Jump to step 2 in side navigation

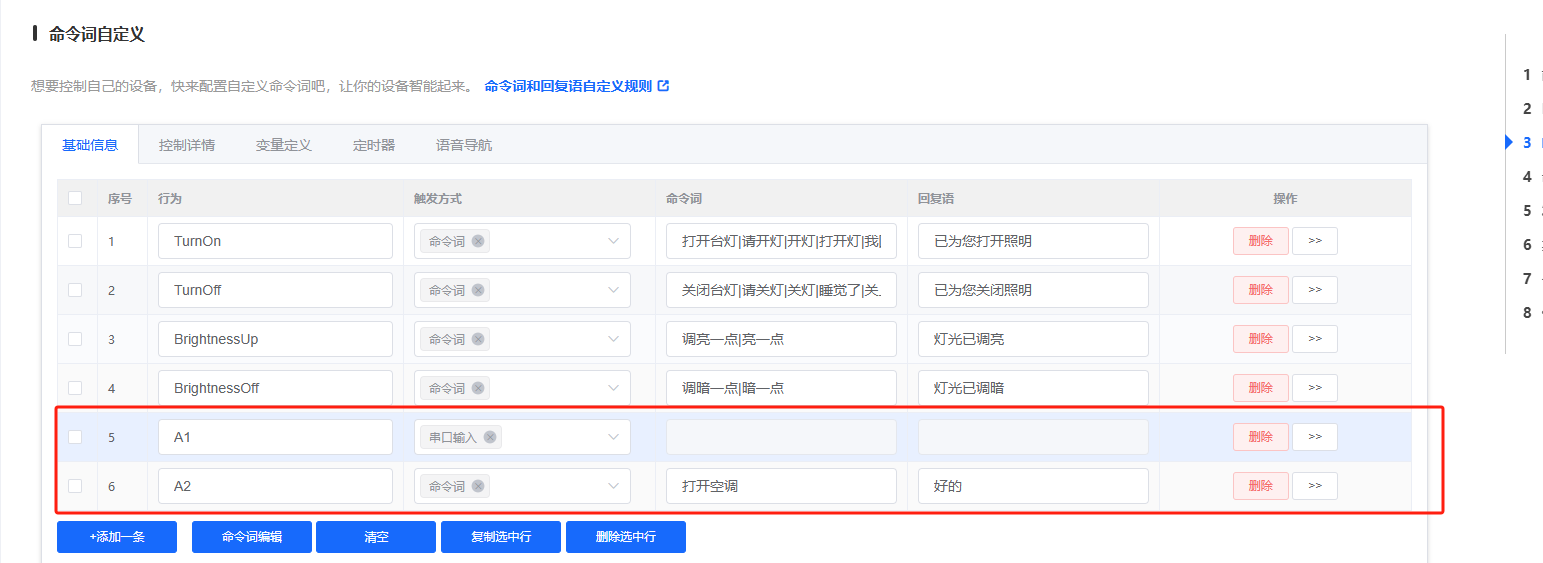click(x=1528, y=109)
